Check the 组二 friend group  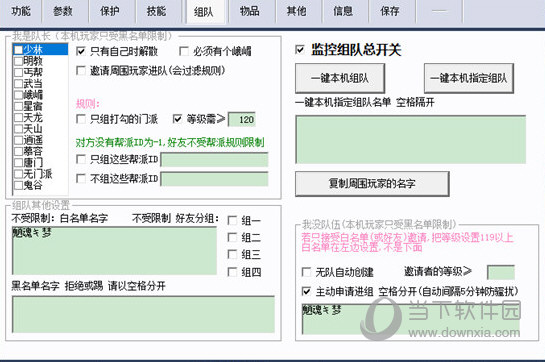coord(232,238)
